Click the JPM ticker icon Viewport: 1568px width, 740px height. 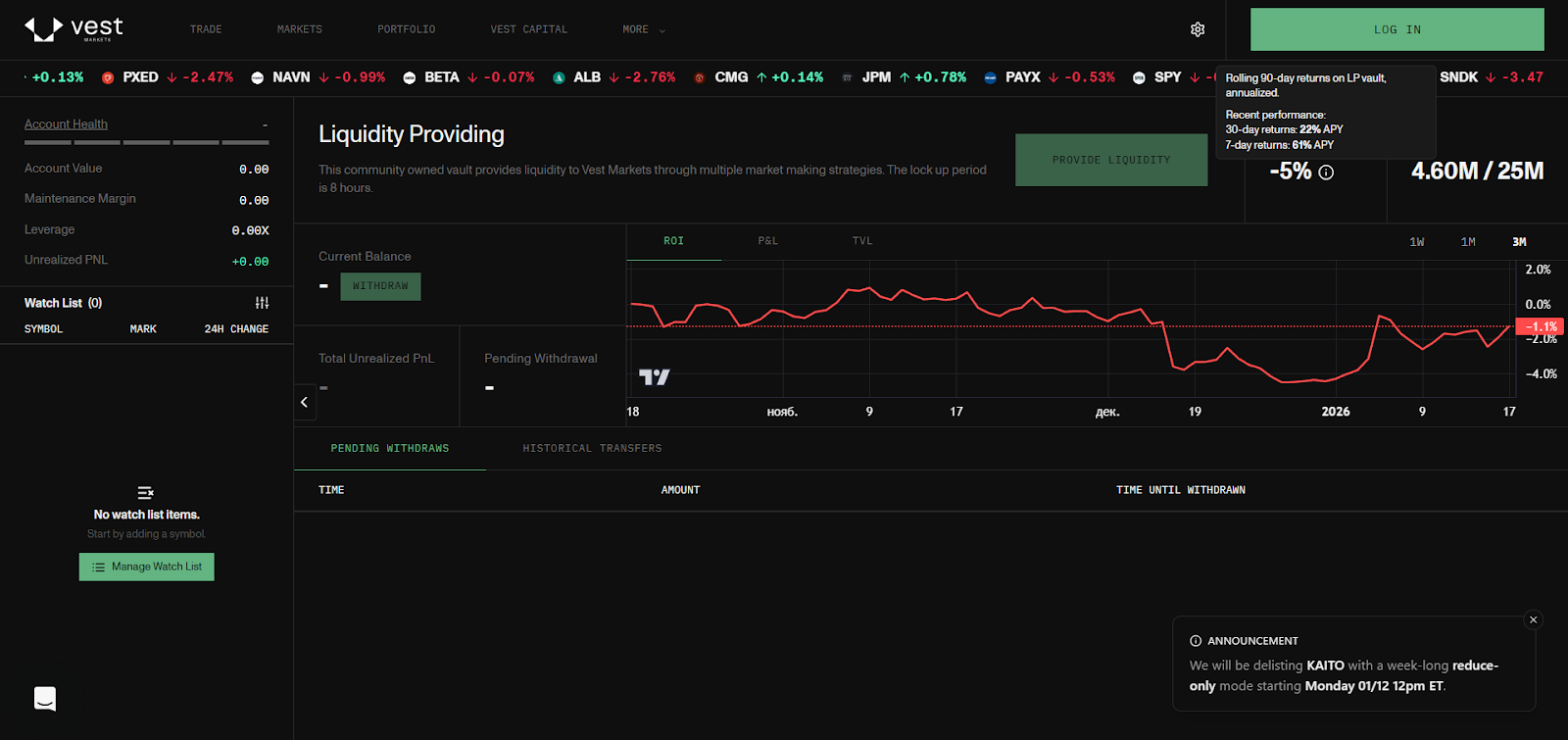[847, 77]
